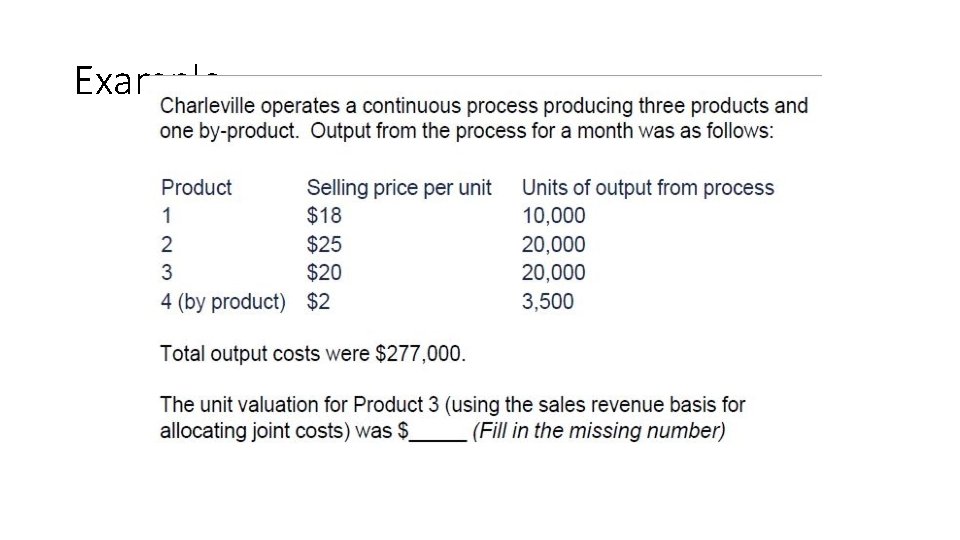Click the $18 selling price
Screen dimensions: 960x540
(324, 215)
